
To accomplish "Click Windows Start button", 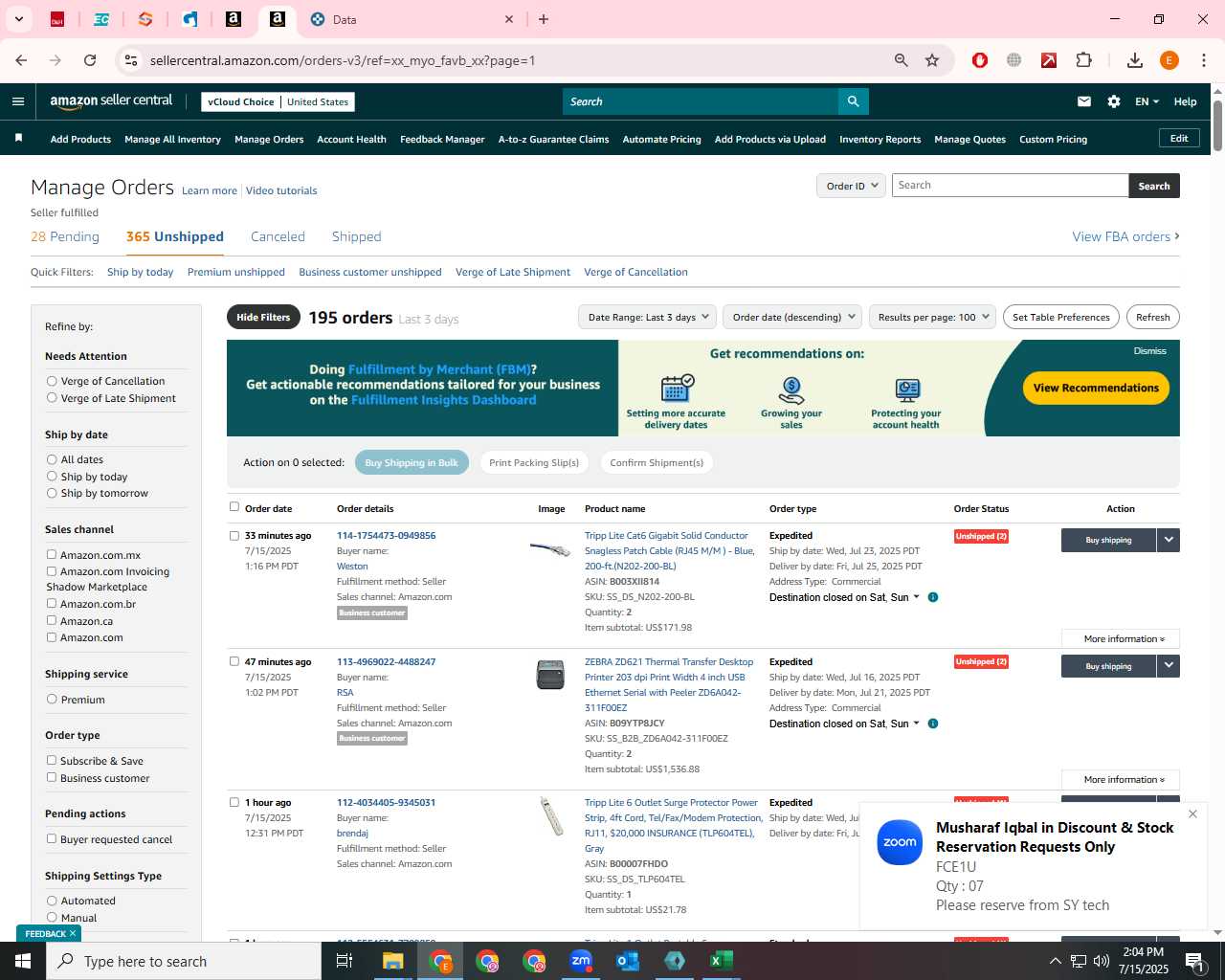I will (x=23, y=961).
